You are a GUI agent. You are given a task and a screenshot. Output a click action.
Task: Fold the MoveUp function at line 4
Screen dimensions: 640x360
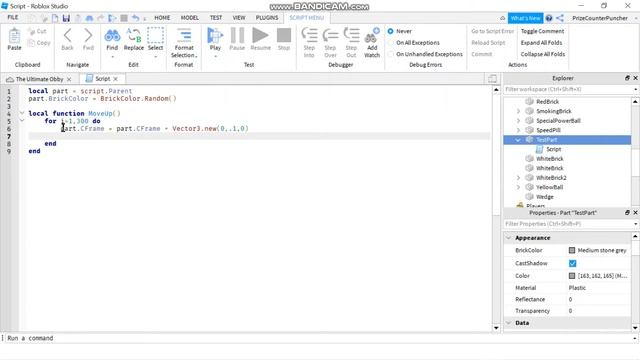tap(22, 113)
